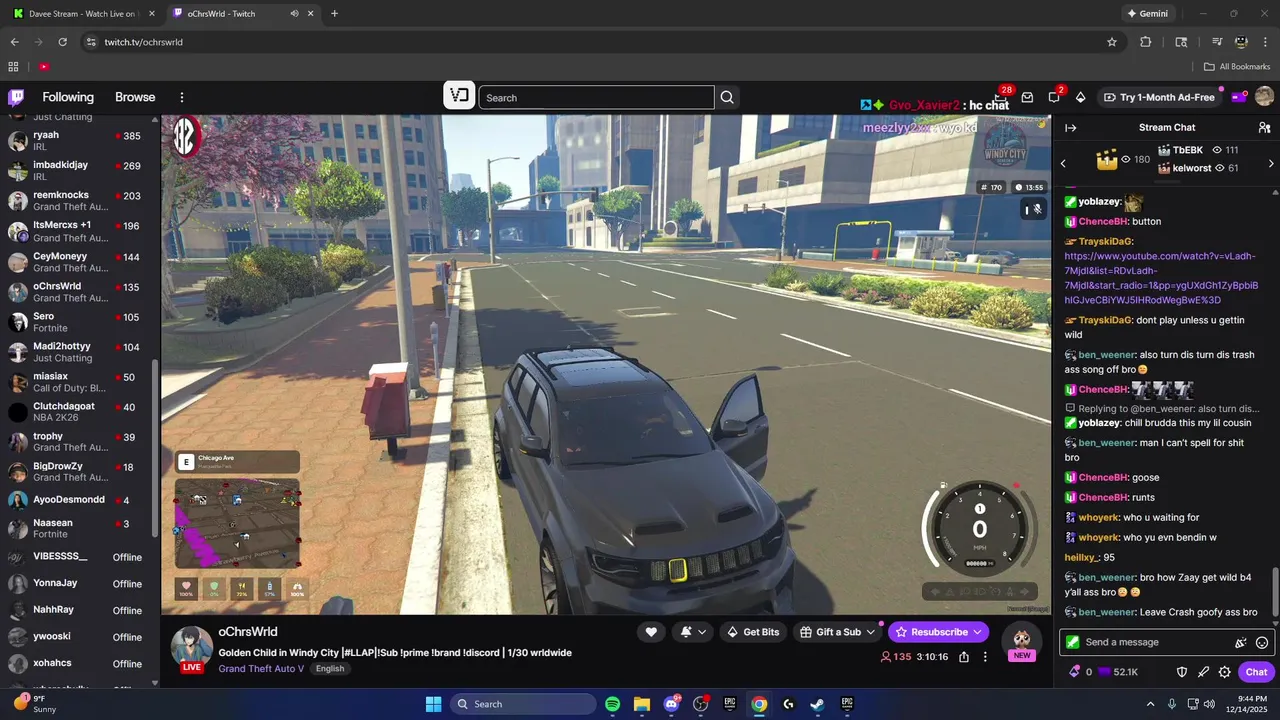Open Chrome extensions puzzle icon
The width and height of the screenshot is (1280, 720).
[x=1146, y=42]
